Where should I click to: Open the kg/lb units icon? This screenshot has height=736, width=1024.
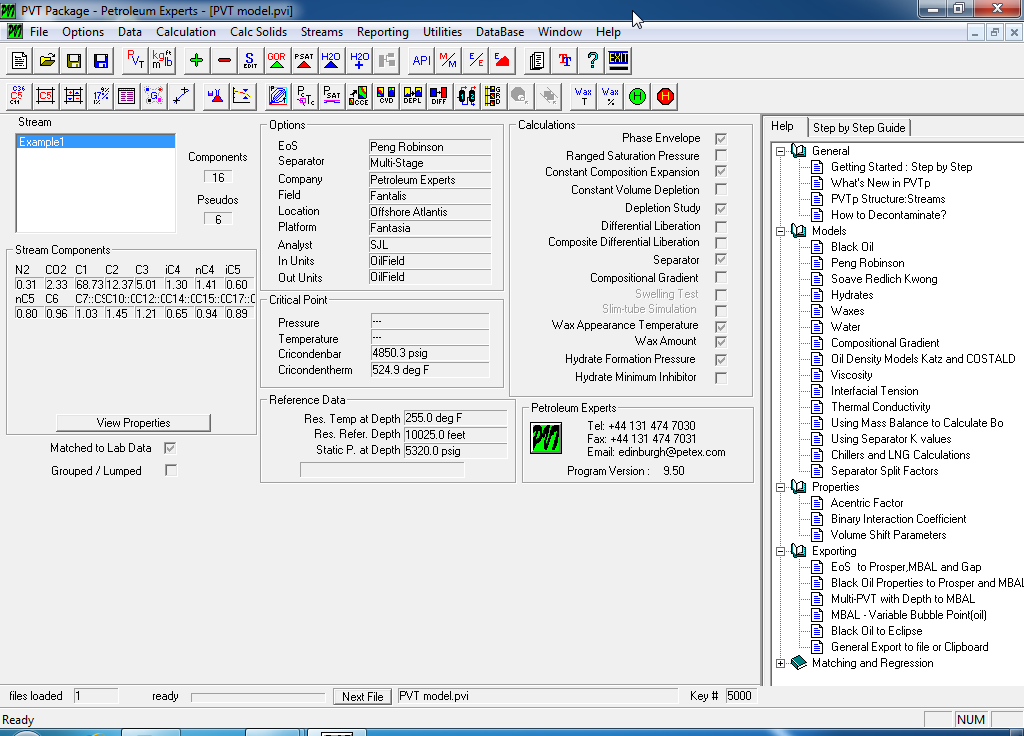[x=162, y=61]
